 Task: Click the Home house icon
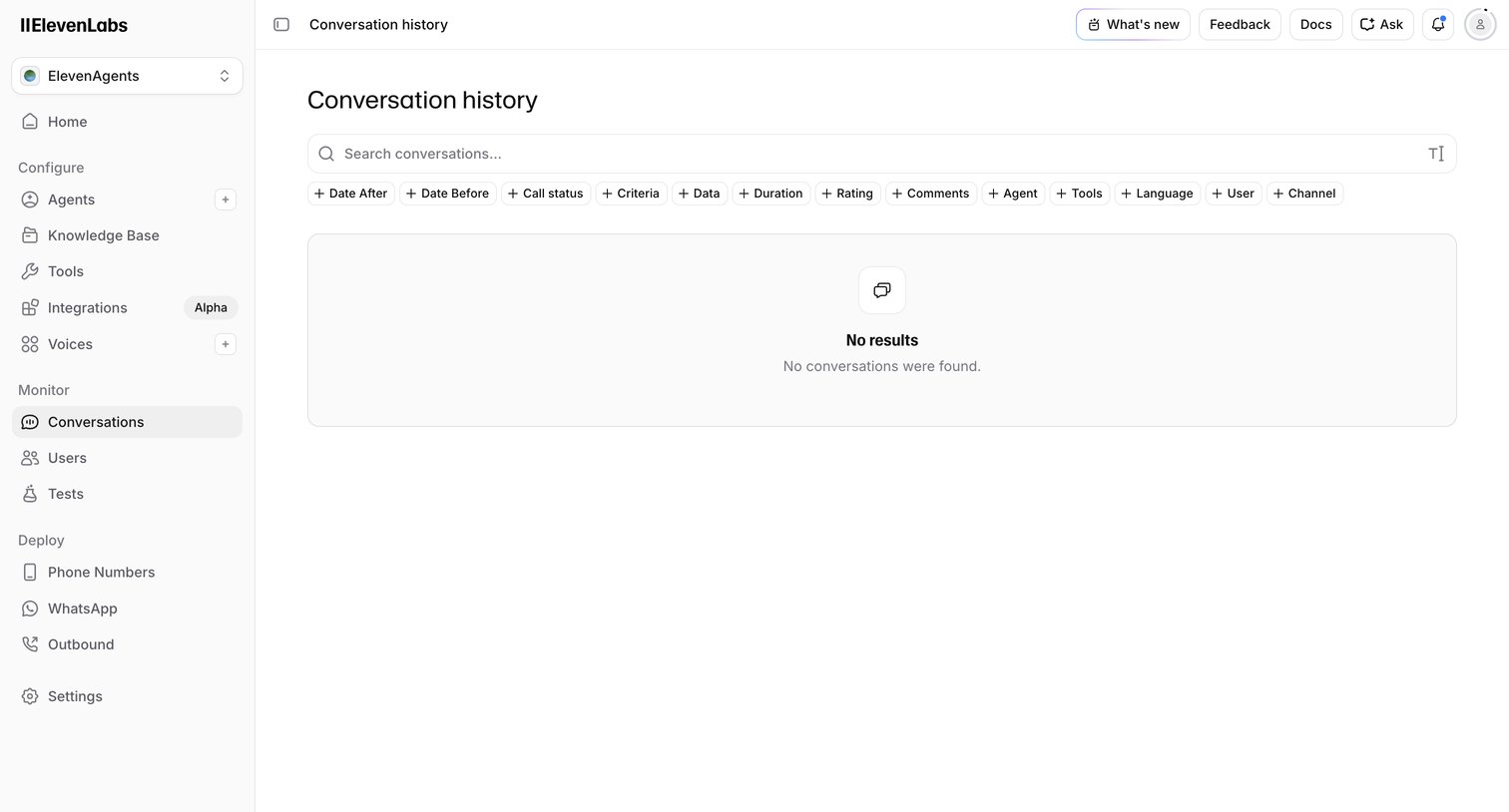click(x=30, y=122)
